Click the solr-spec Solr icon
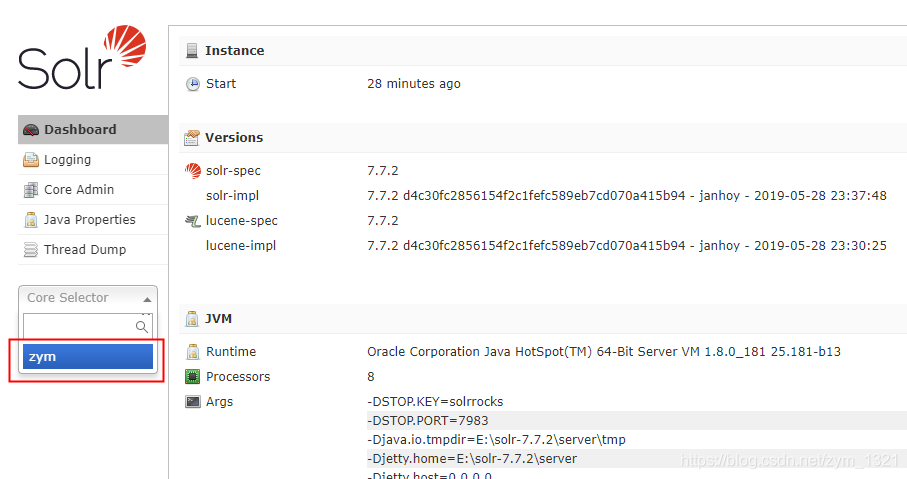 tap(193, 171)
